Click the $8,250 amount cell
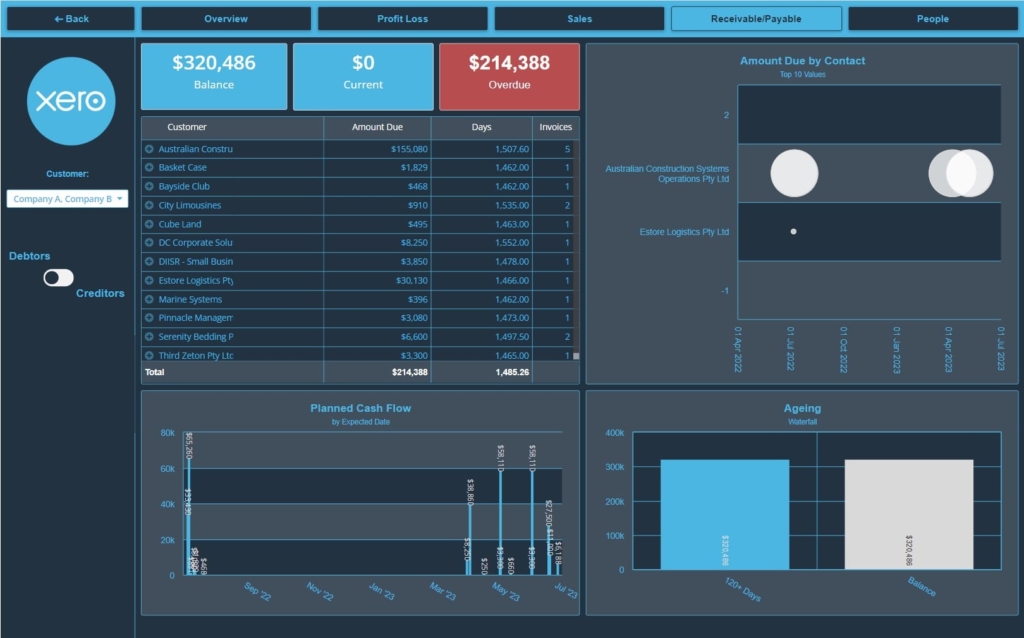The height and width of the screenshot is (638, 1024). coord(414,242)
